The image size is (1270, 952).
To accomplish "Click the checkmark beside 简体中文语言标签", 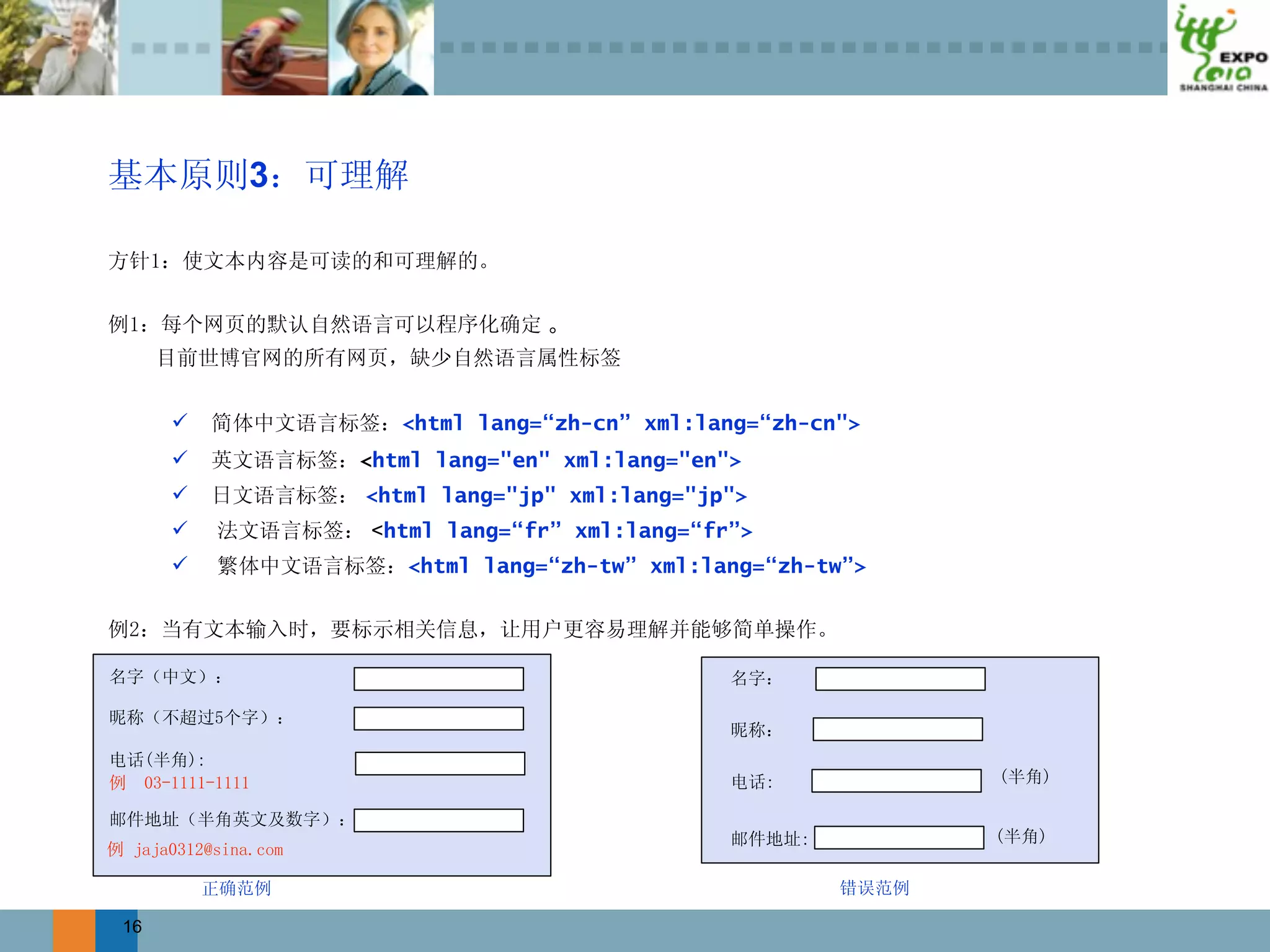I will click(180, 421).
